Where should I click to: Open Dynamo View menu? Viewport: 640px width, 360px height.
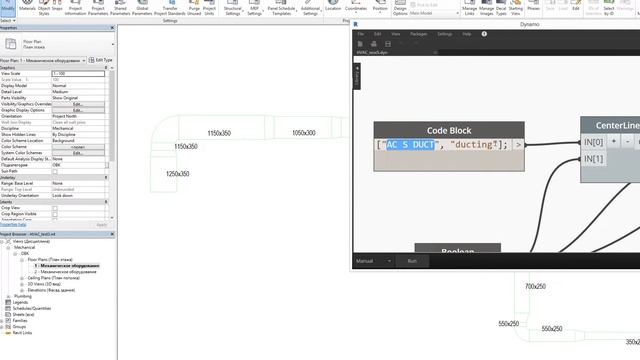(396, 34)
